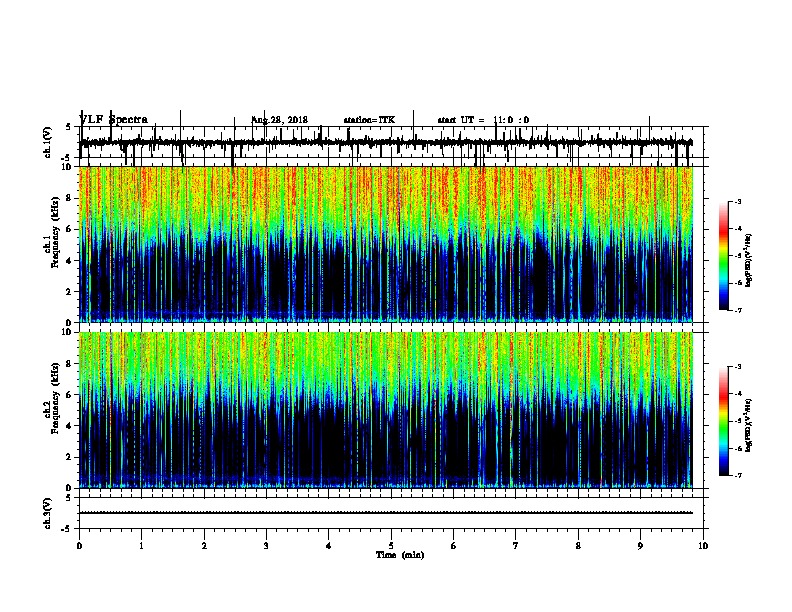Click the flat ch.3 voltage trace line
Screen dimensions: 792x612
point(386,513)
